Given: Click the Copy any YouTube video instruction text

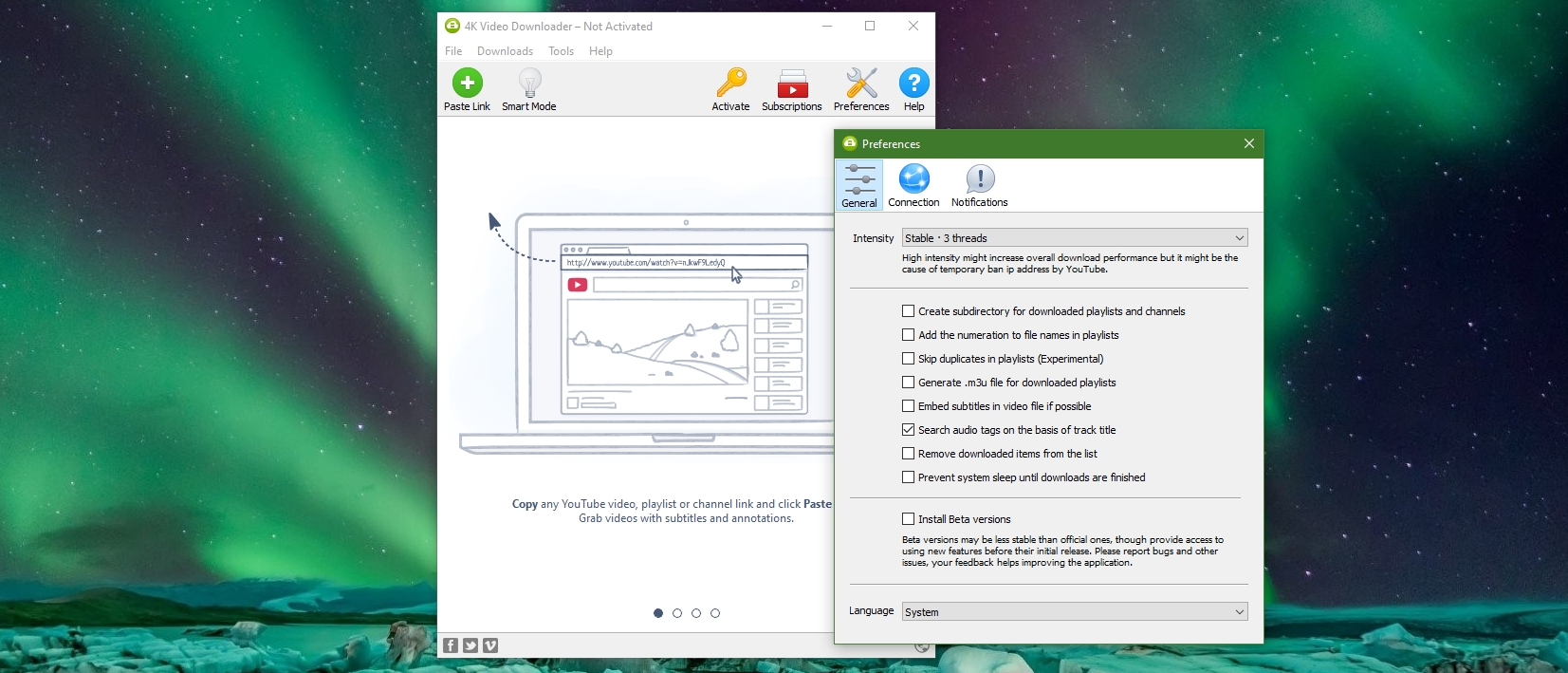Looking at the screenshot, I should tap(672, 504).
